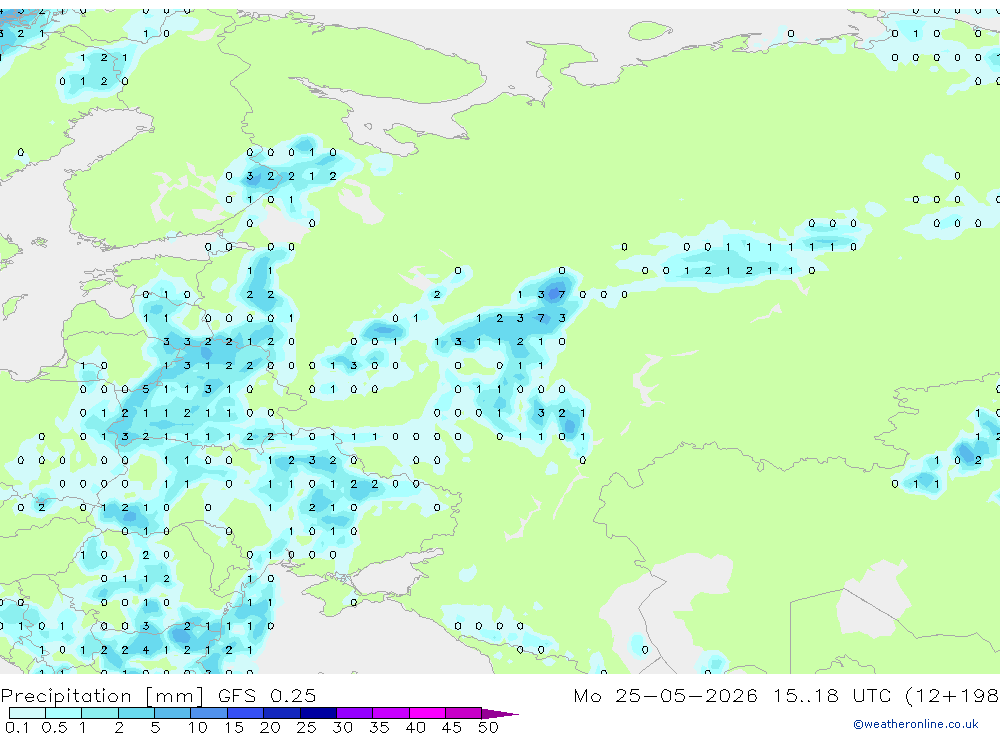The width and height of the screenshot is (1000, 733).
Task: Click the 30–35 mm violet legend box
Action: click(354, 713)
